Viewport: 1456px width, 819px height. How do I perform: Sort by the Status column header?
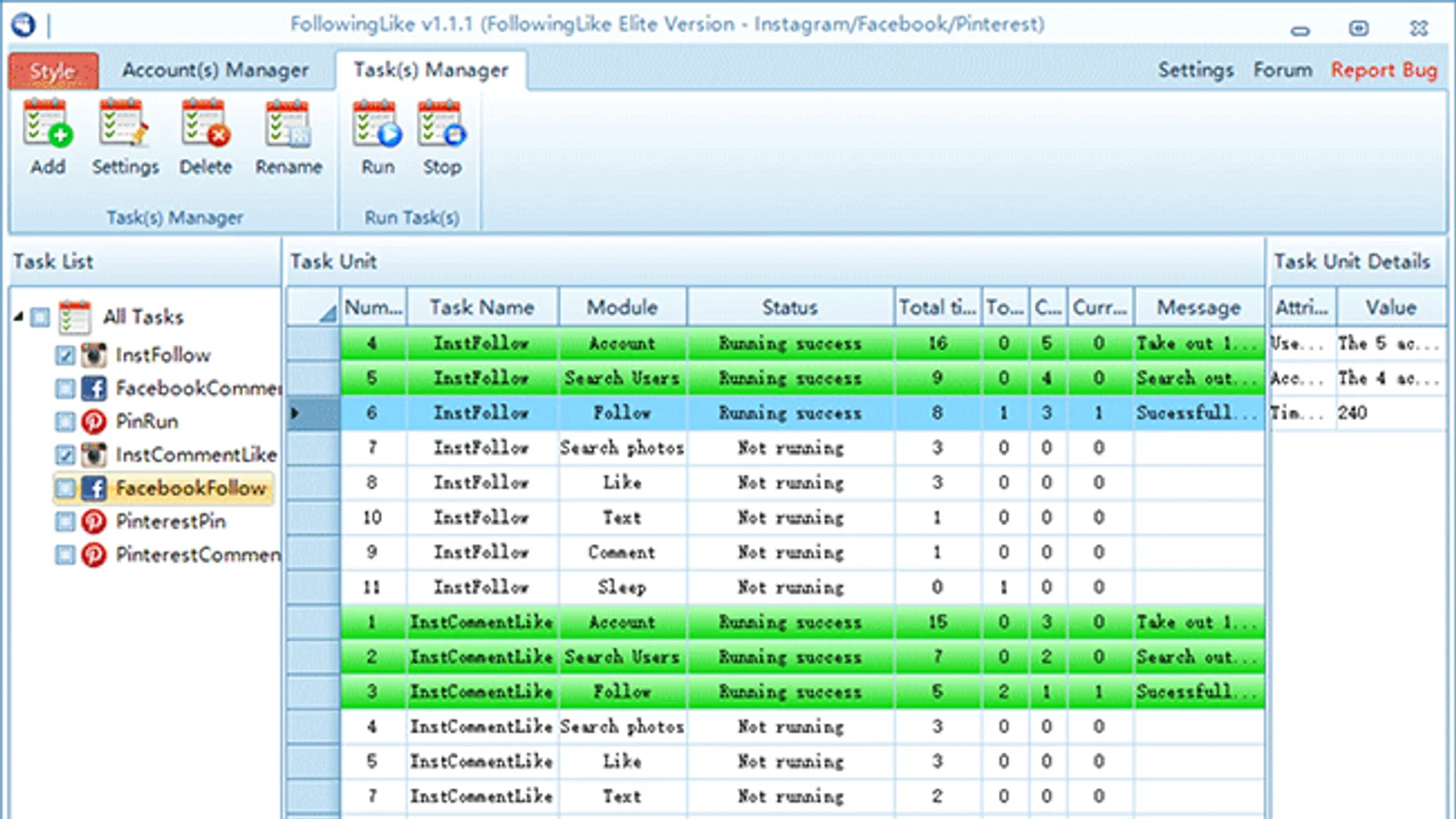(790, 308)
